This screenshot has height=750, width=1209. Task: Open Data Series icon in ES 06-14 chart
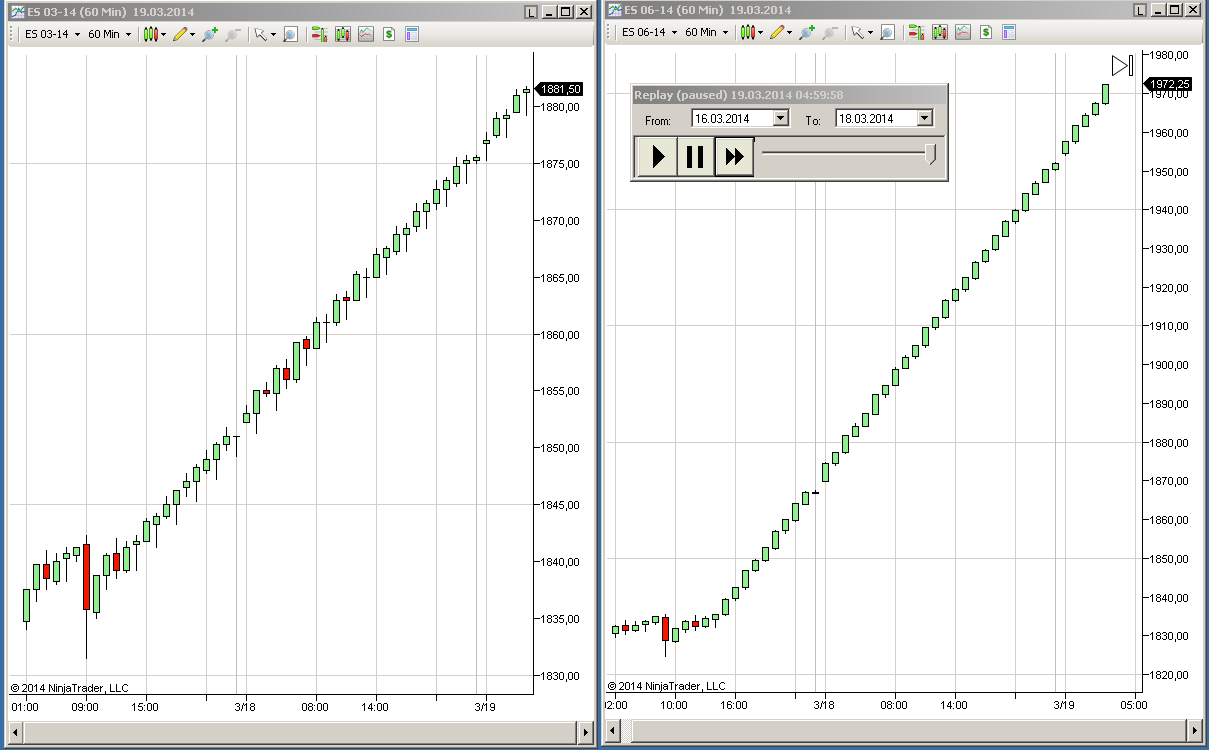pyautogui.click(x=940, y=32)
